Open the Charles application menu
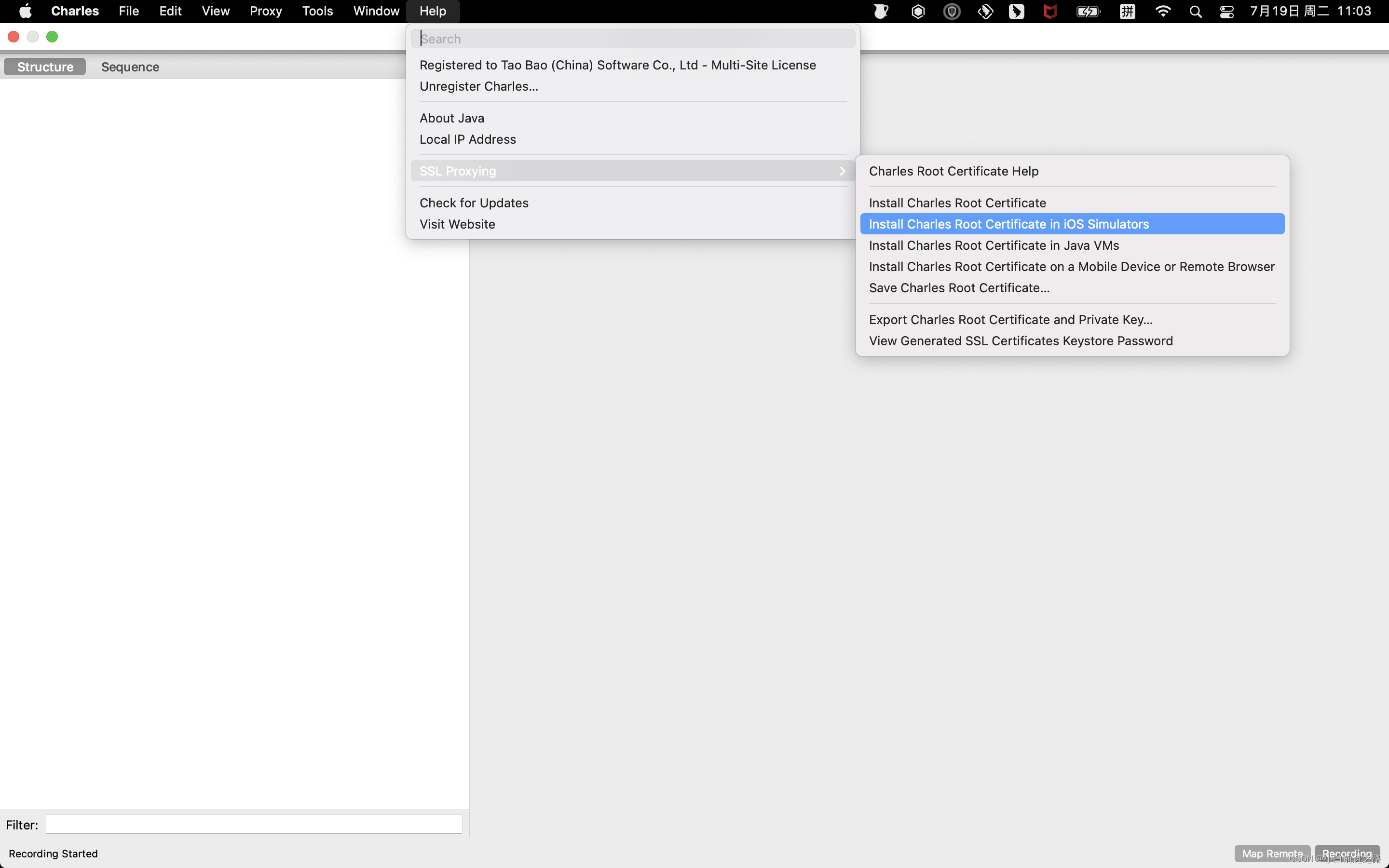This screenshot has height=868, width=1389. click(x=75, y=11)
